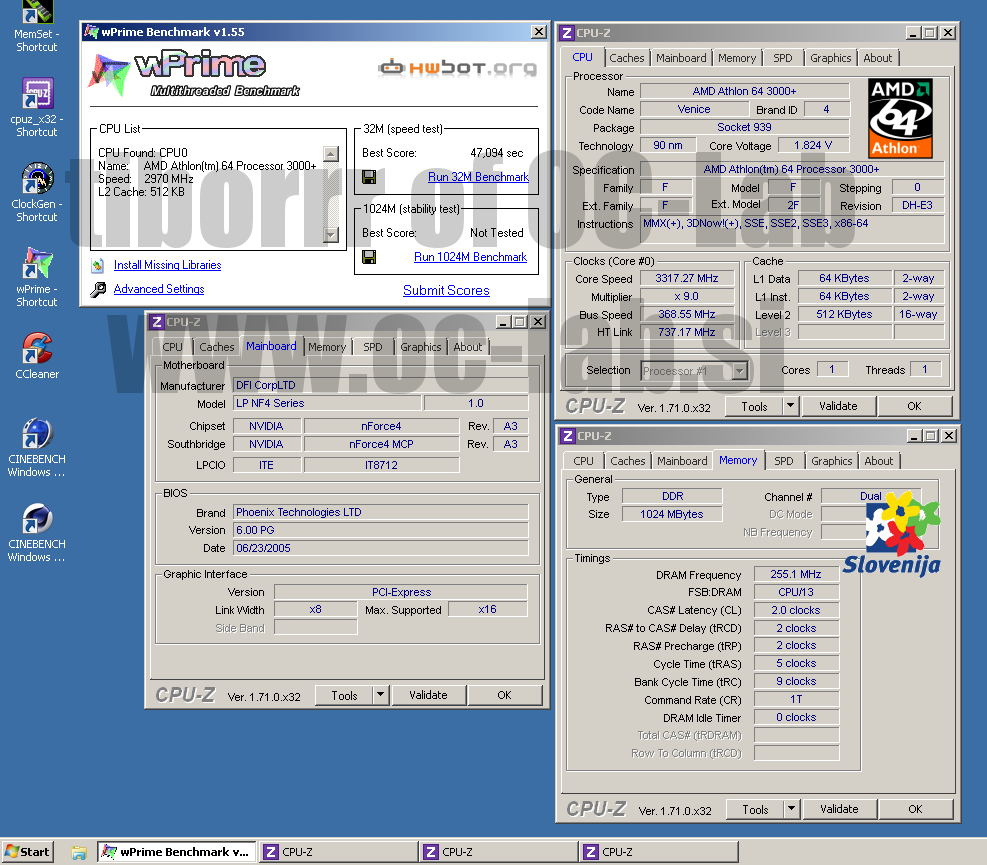Viewport: 987px width, 865px height.
Task: Open About tab in top CPU-Z window
Action: click(877, 58)
